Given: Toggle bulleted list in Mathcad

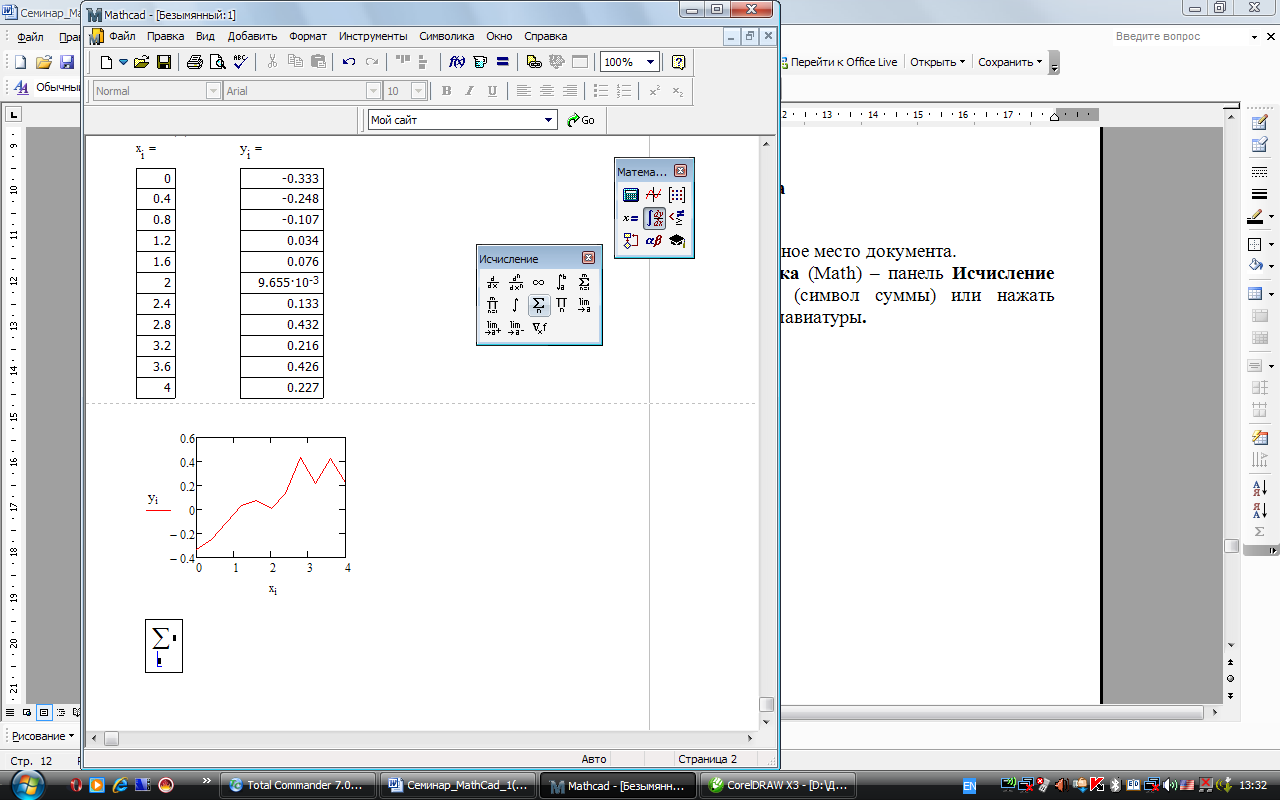Looking at the screenshot, I should [x=601, y=91].
